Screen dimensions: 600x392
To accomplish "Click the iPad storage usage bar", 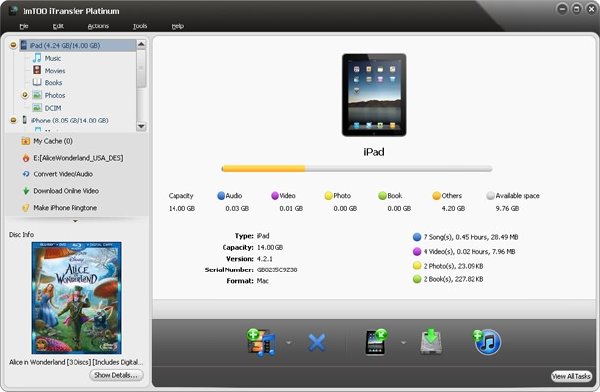I will click(x=357, y=168).
